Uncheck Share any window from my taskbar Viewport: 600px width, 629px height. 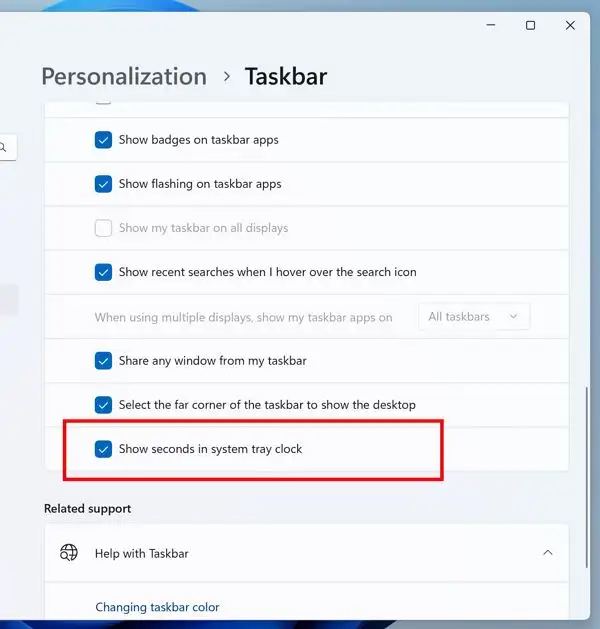click(103, 360)
